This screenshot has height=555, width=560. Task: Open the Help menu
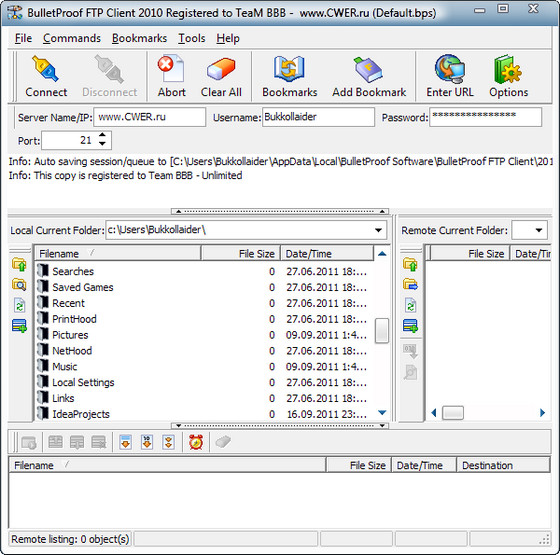[x=228, y=38]
